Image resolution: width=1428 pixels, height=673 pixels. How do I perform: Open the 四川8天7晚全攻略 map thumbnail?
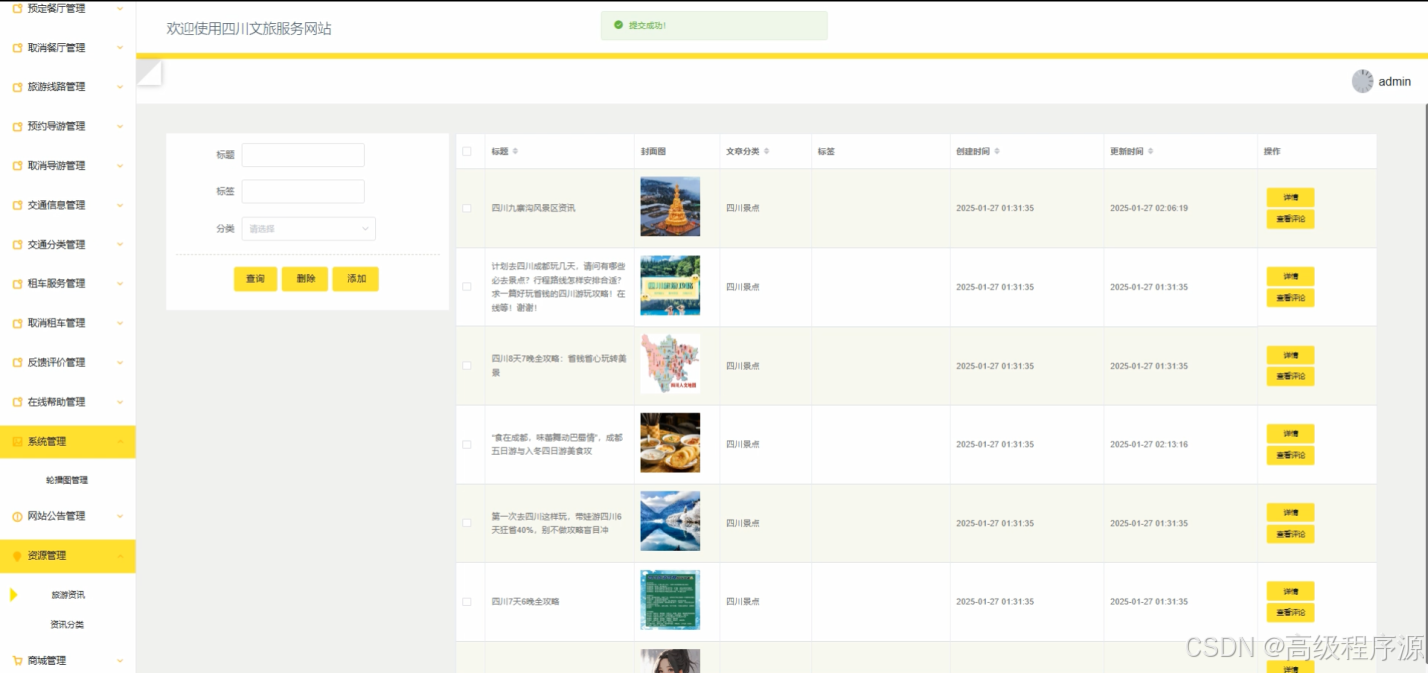(670, 364)
